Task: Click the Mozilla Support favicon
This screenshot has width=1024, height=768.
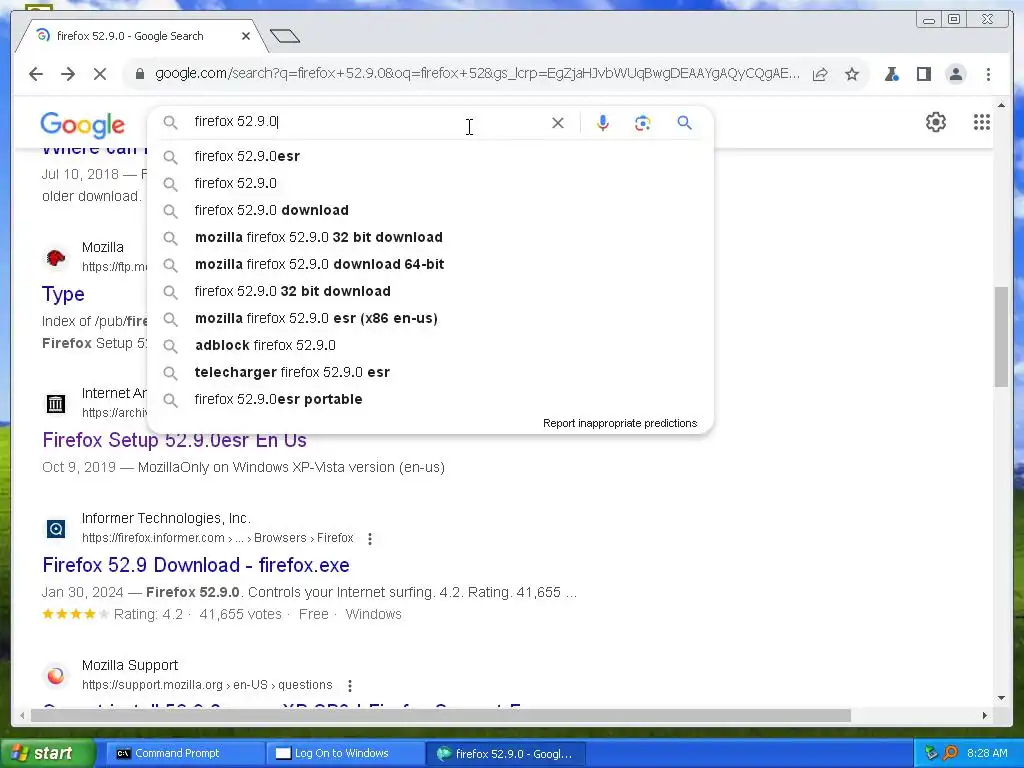Action: (56, 675)
